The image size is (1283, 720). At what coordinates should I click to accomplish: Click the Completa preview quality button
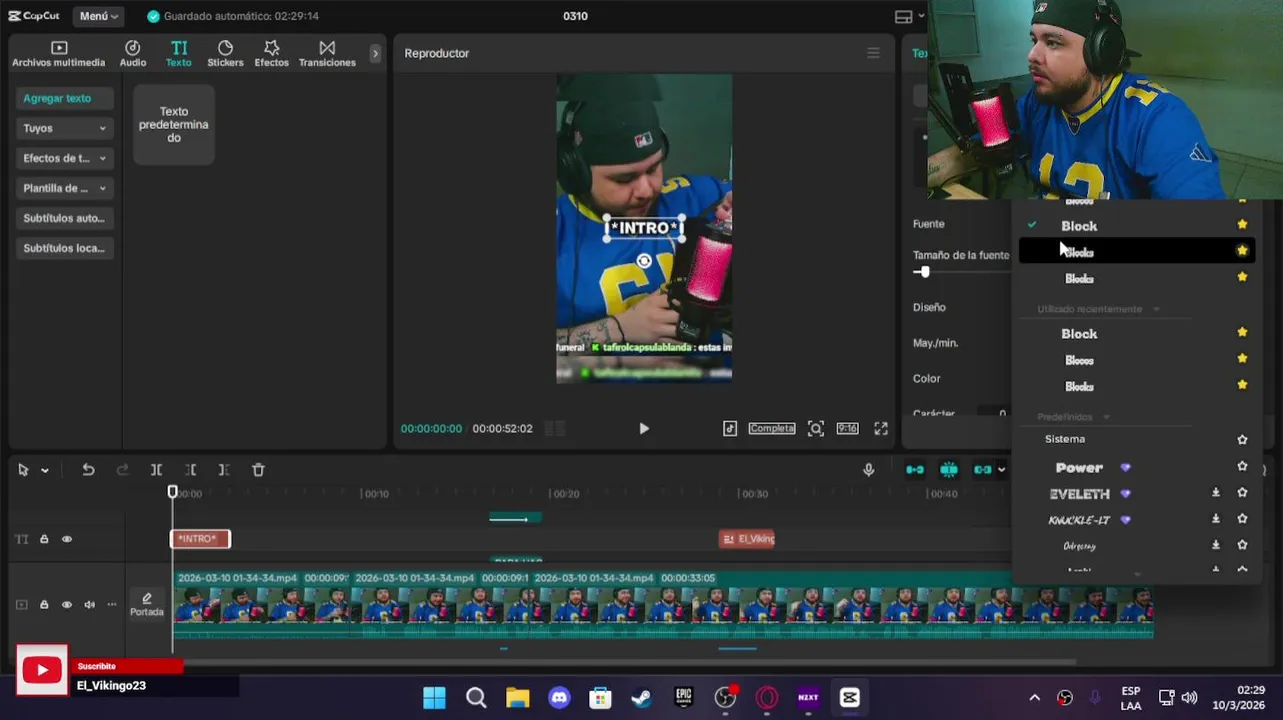(772, 428)
